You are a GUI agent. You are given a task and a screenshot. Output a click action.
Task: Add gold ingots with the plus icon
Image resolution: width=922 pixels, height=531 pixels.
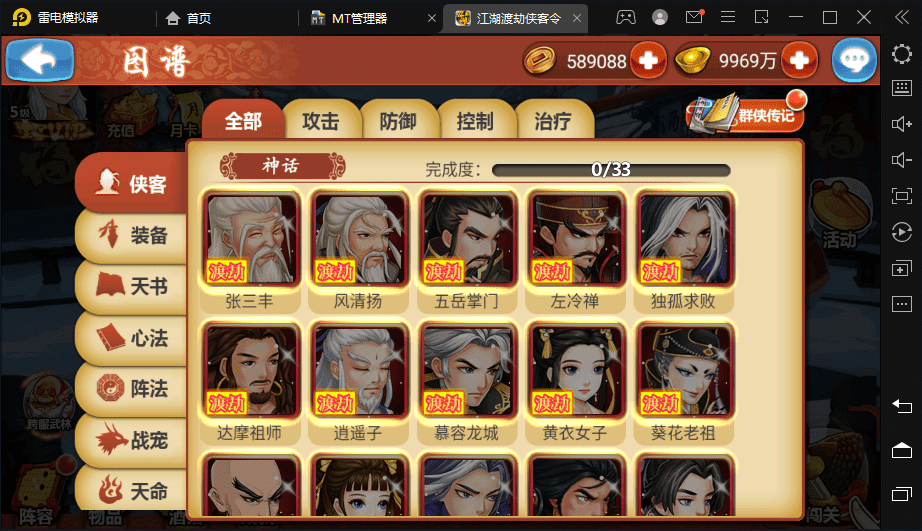click(x=799, y=60)
